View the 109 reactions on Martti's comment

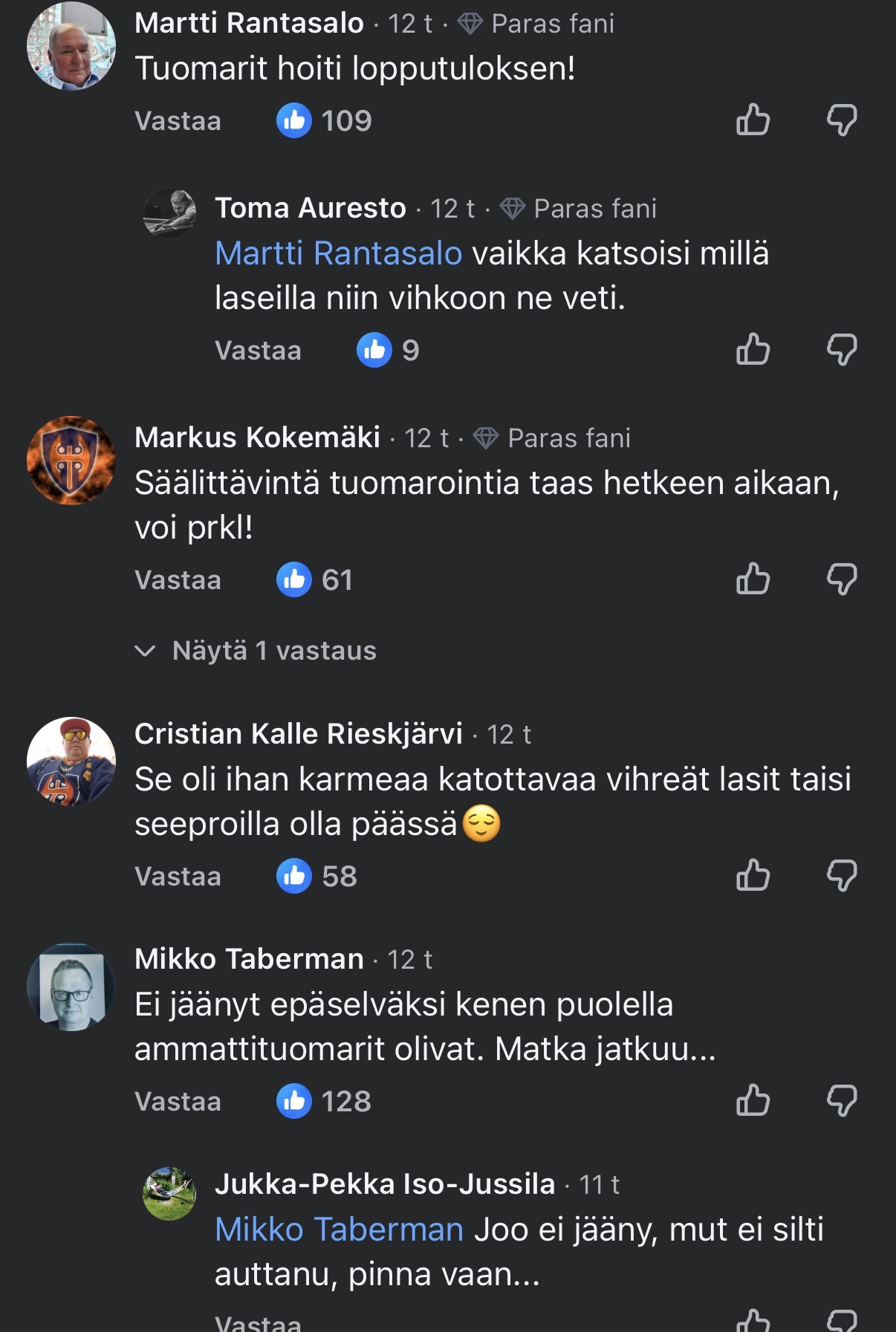pyautogui.click(x=325, y=120)
